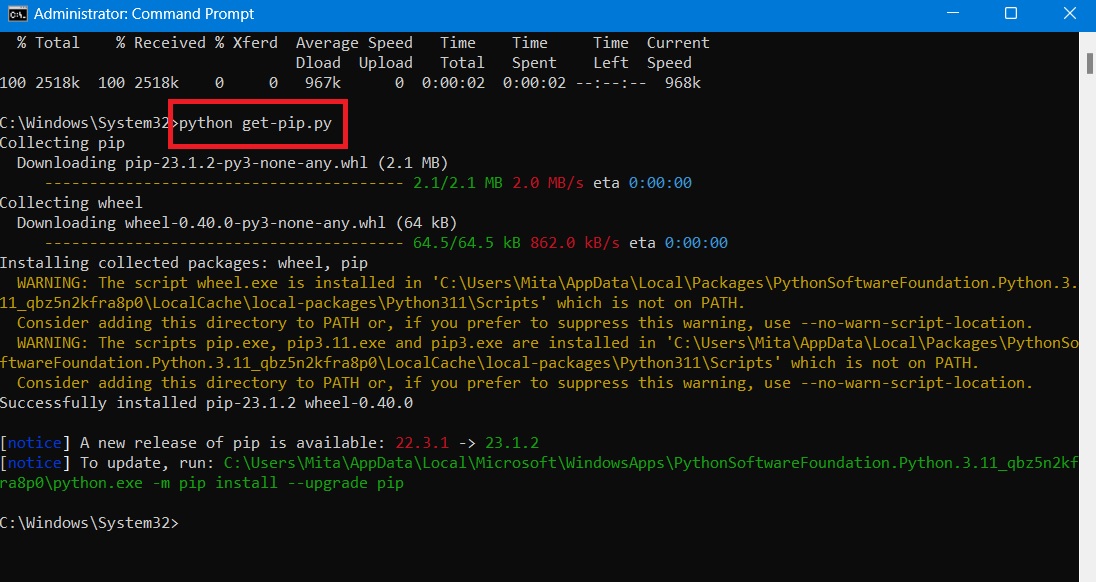1096x582 pixels.
Task: Click the '[notice]' label about new pip release
Action: pyautogui.click(x=33, y=442)
